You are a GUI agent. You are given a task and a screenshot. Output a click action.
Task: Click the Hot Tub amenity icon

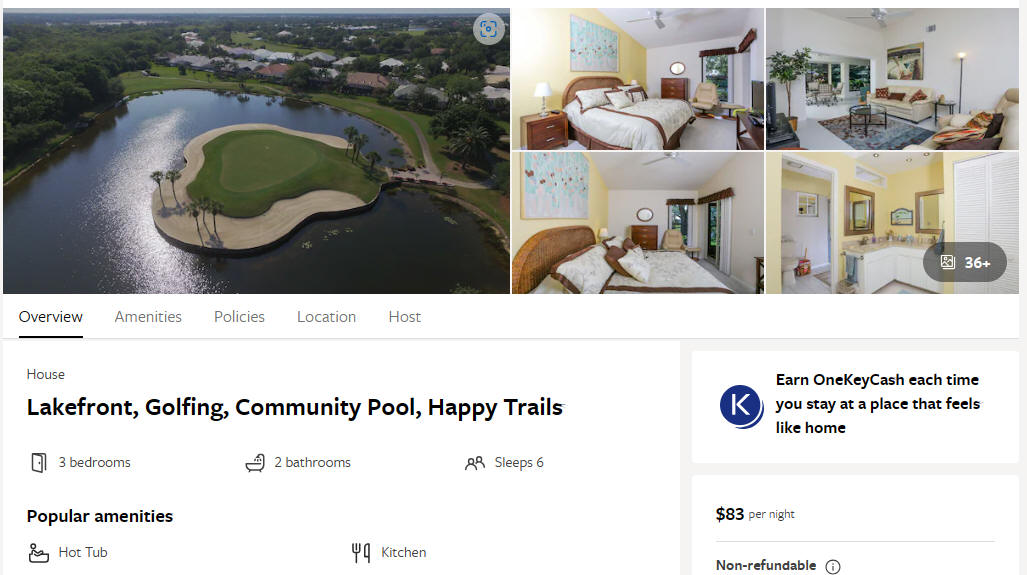click(39, 553)
